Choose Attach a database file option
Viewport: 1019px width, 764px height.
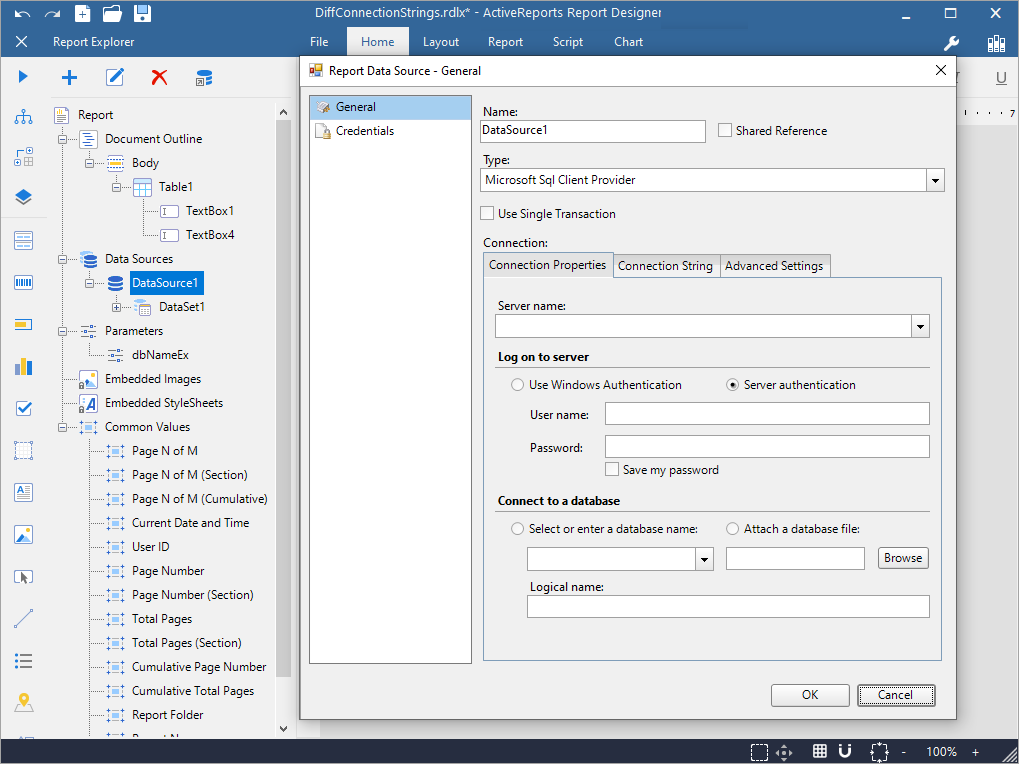[732, 529]
